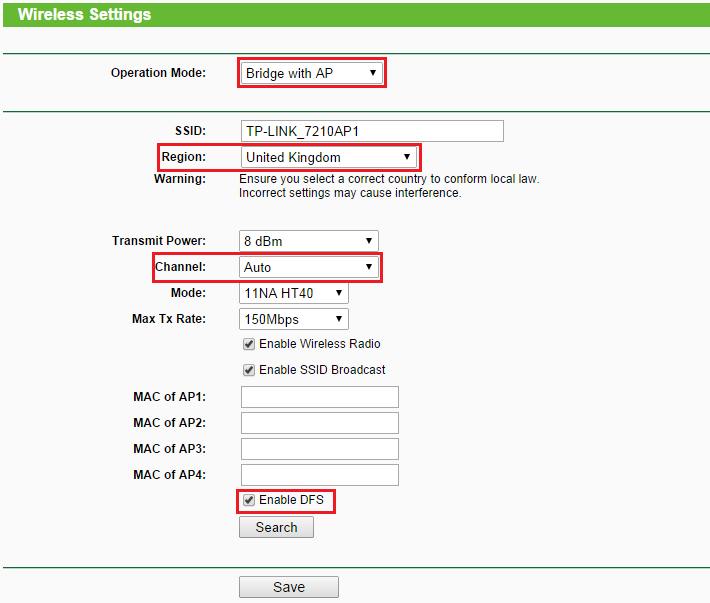
Task: Focus the MAC of AP4 field
Action: (x=320, y=475)
